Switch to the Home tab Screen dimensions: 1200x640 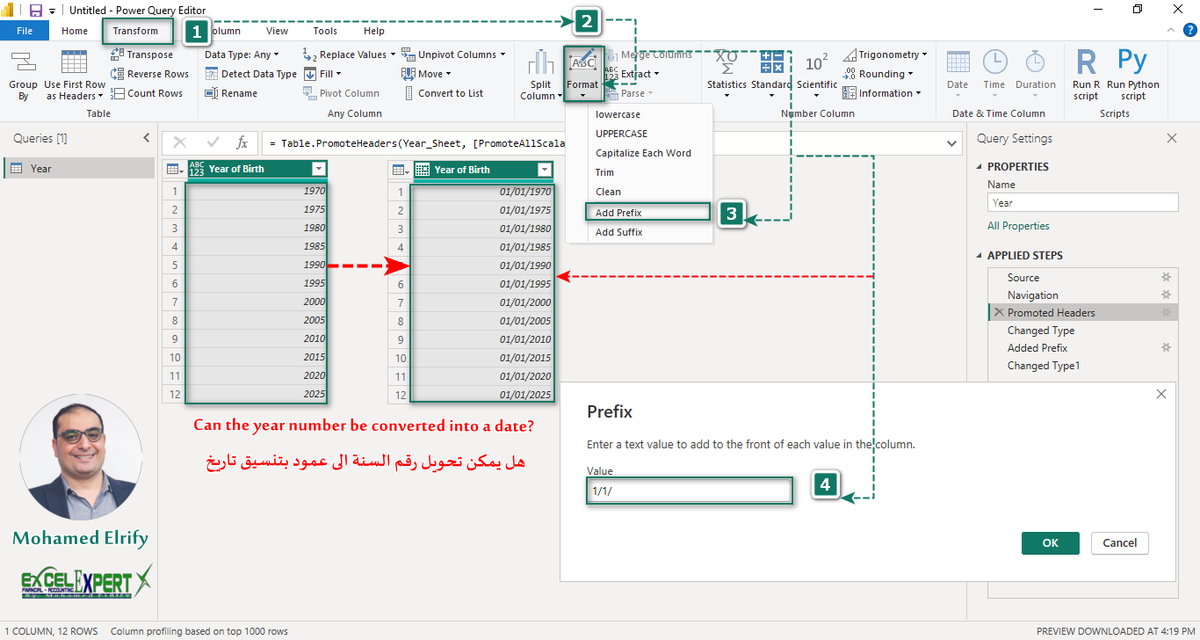pos(75,31)
